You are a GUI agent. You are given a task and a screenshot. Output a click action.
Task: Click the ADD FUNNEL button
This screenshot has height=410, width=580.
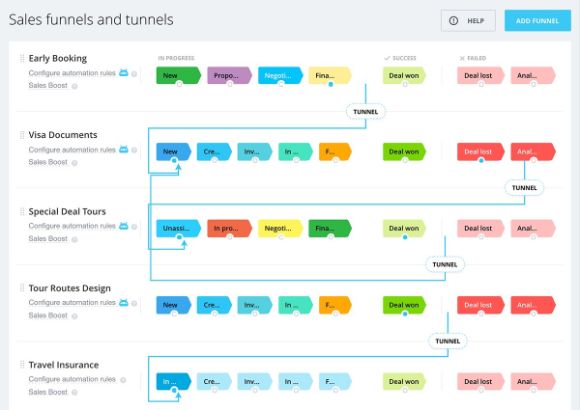(x=537, y=21)
